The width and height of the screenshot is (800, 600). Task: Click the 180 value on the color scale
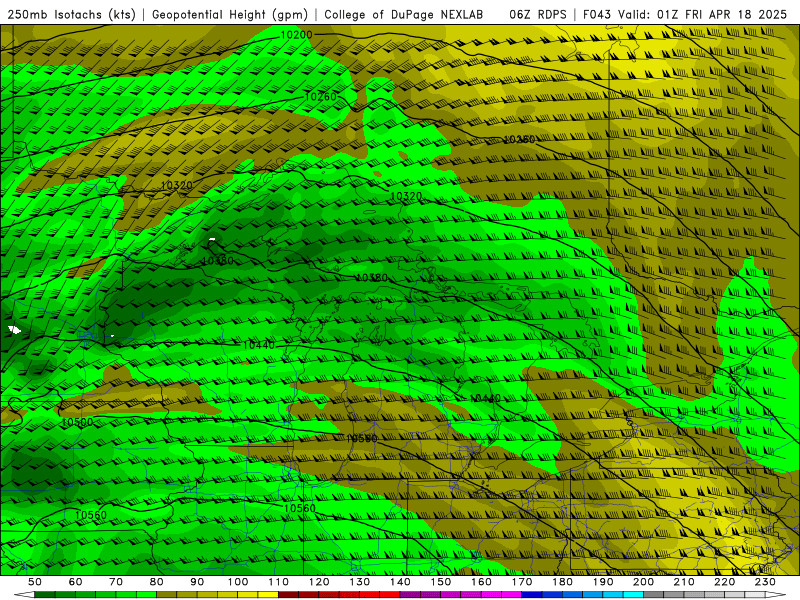562,582
